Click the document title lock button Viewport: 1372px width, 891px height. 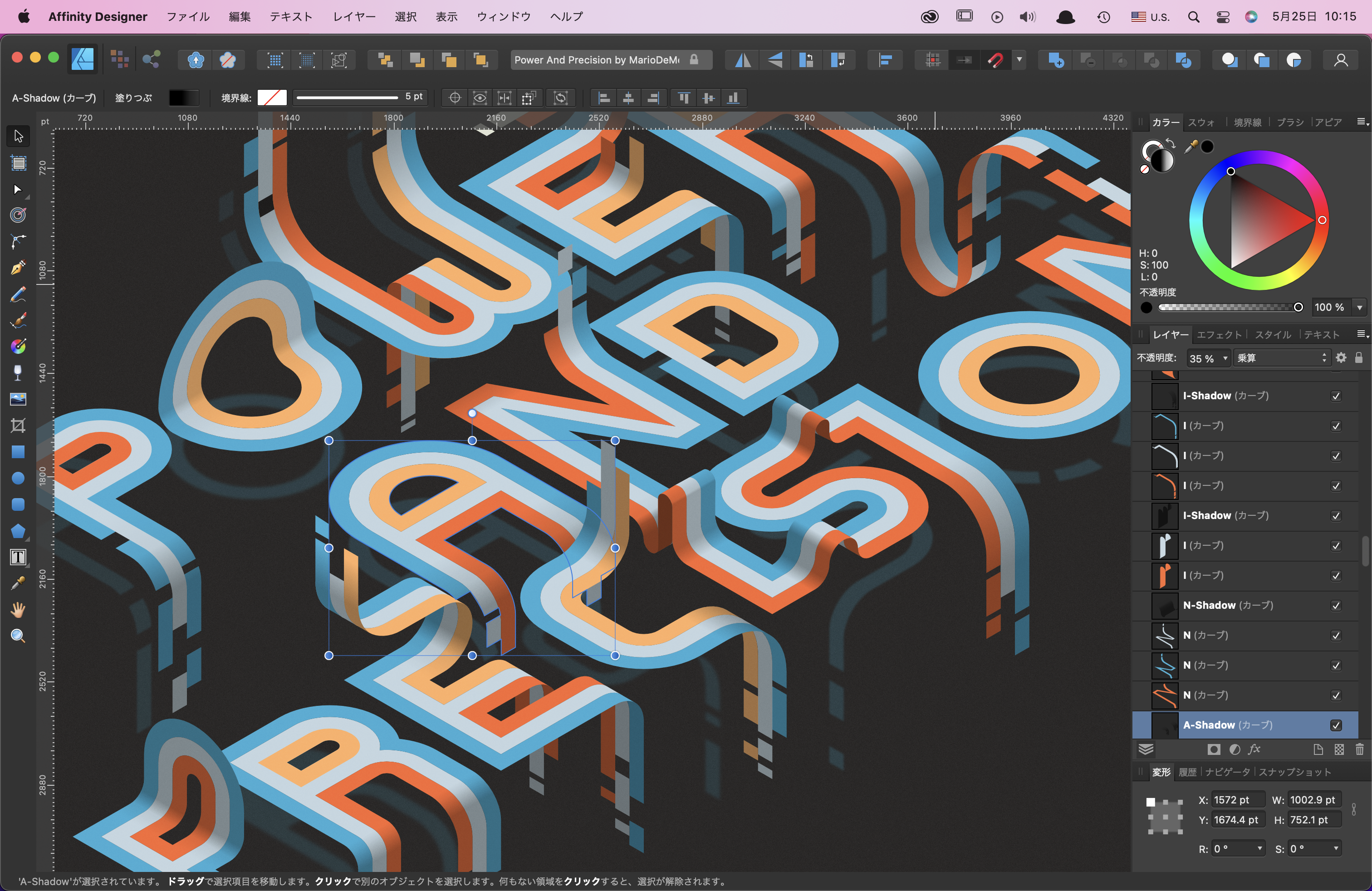695,60
